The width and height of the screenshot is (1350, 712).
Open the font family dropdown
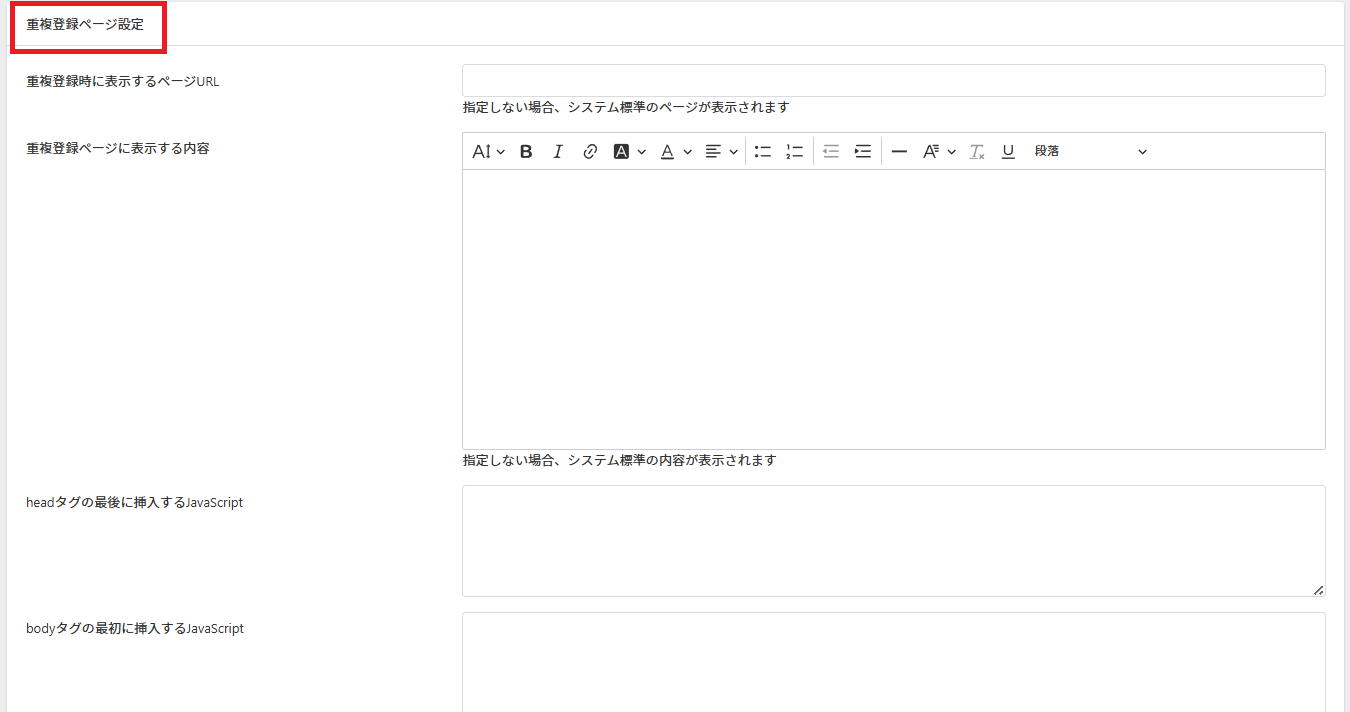point(939,152)
